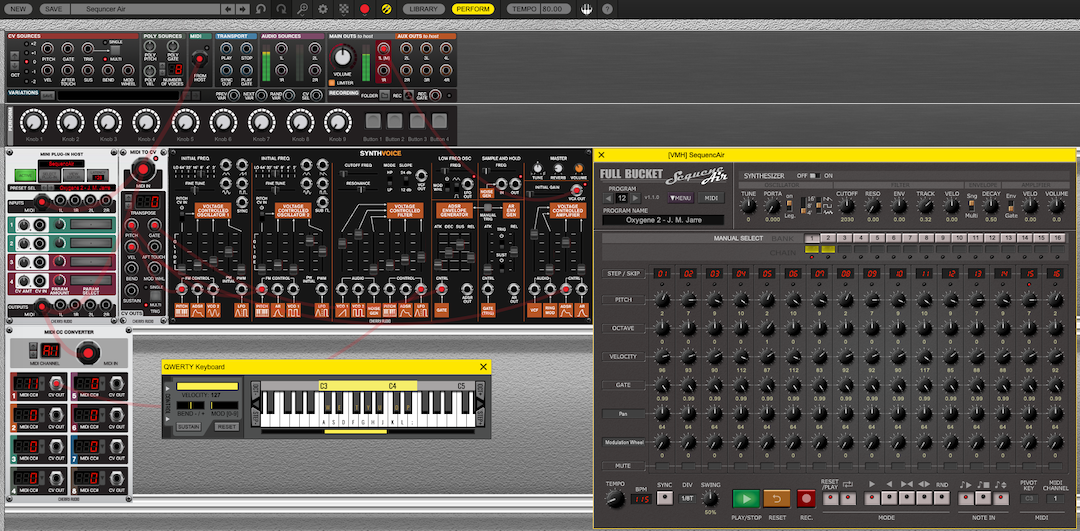
Task: Click green PLAY/STOP button in SequencAir
Action: click(x=745, y=498)
